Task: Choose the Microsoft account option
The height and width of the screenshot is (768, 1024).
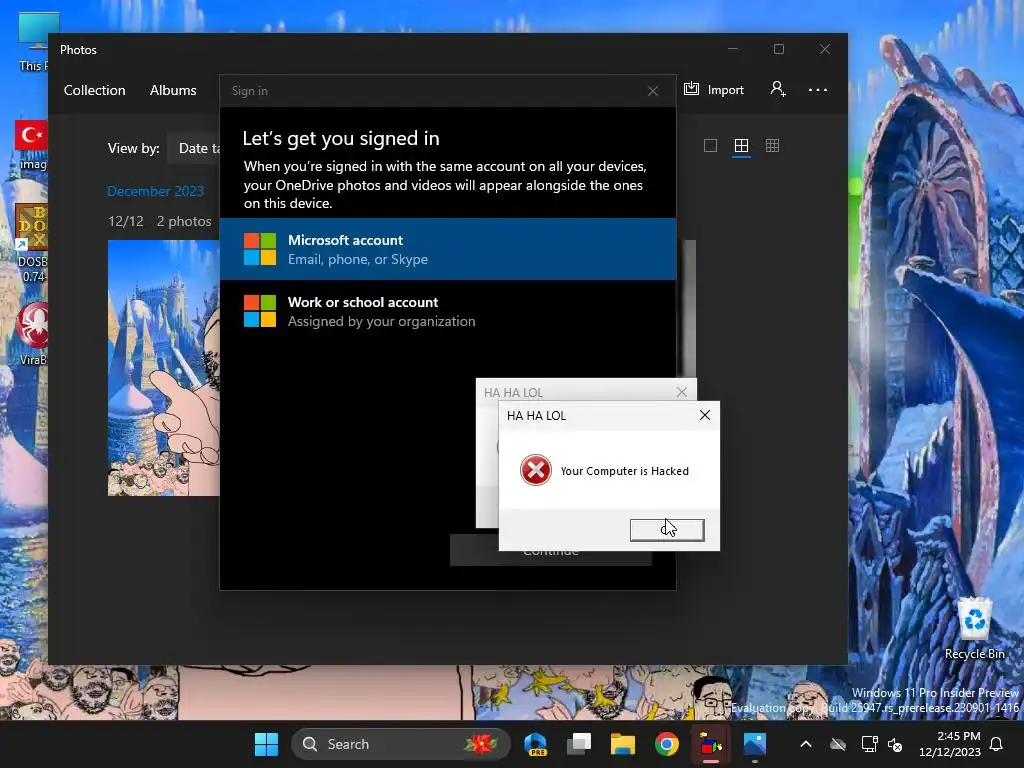Action: tap(448, 249)
